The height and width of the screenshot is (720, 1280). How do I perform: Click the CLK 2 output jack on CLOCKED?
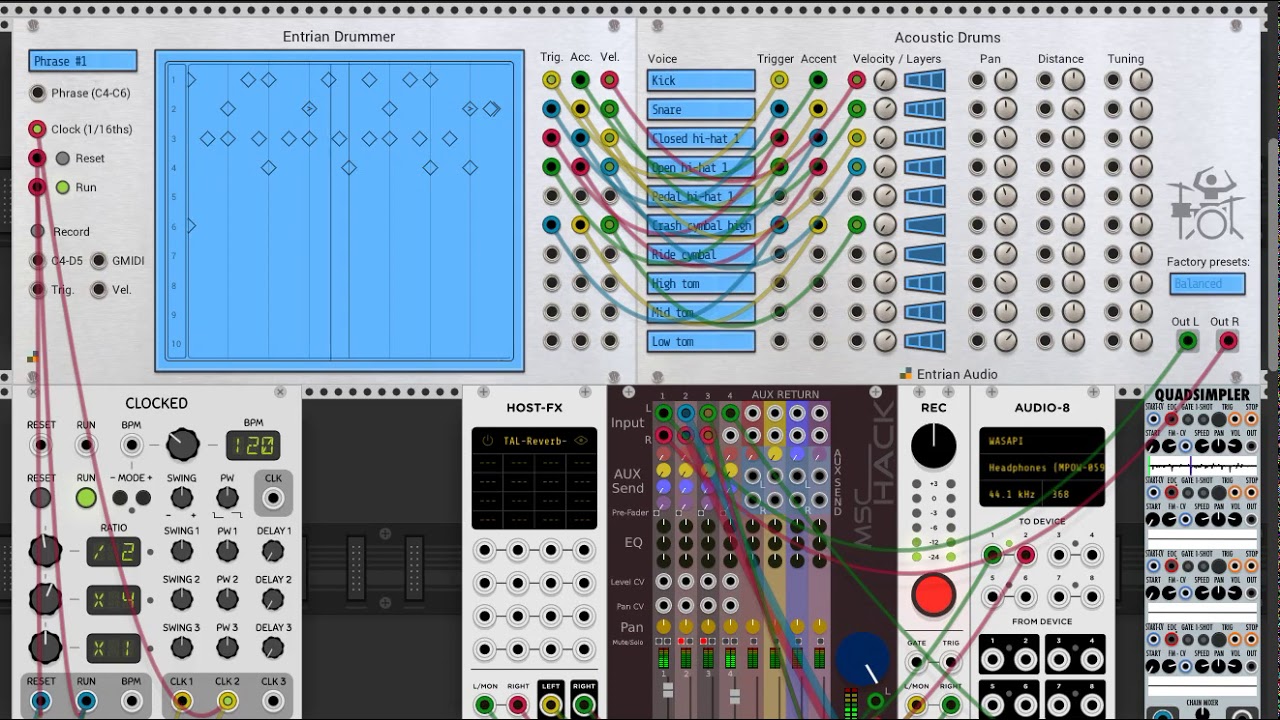228,701
